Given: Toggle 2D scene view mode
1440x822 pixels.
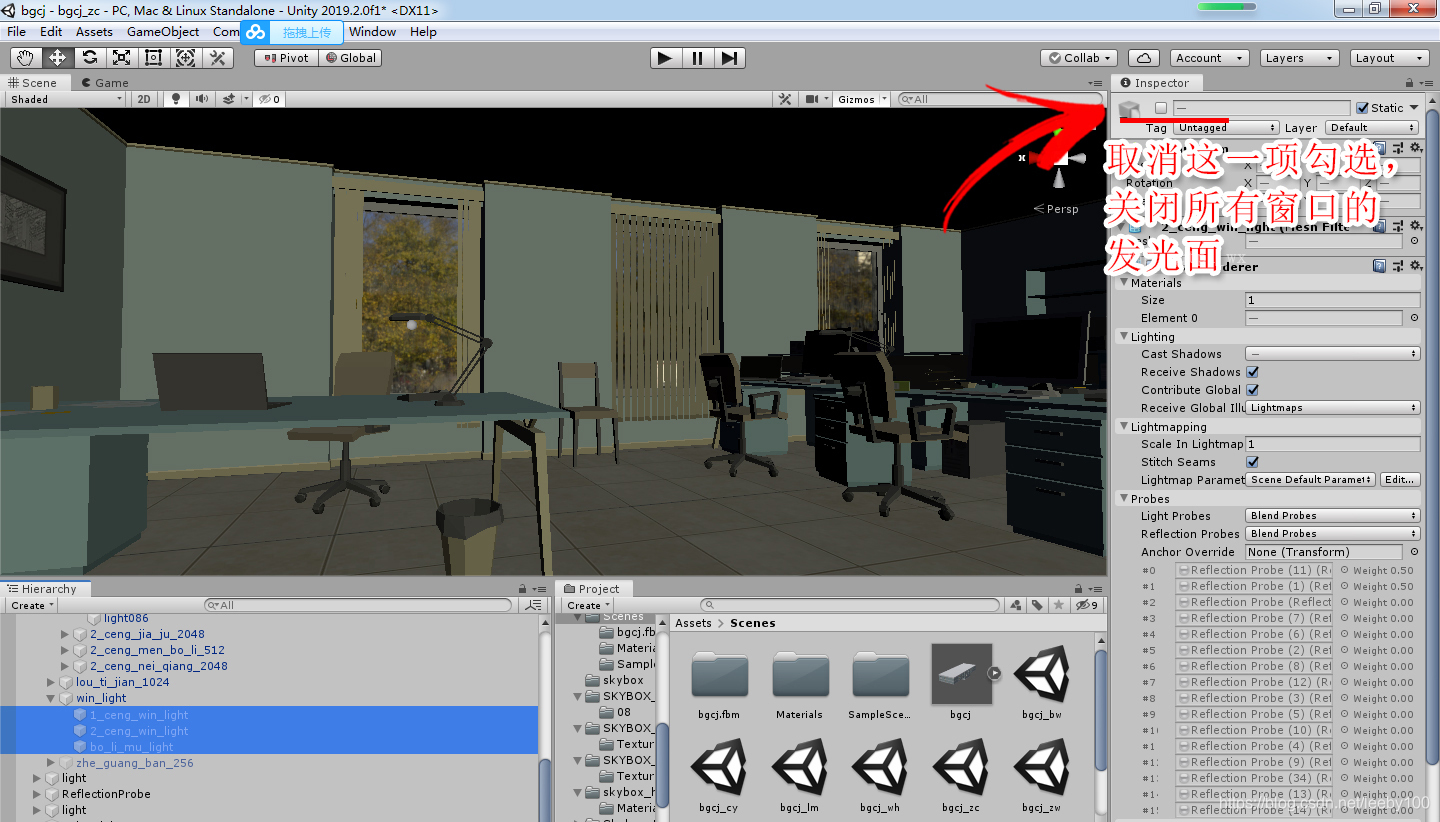Looking at the screenshot, I should pos(144,99).
